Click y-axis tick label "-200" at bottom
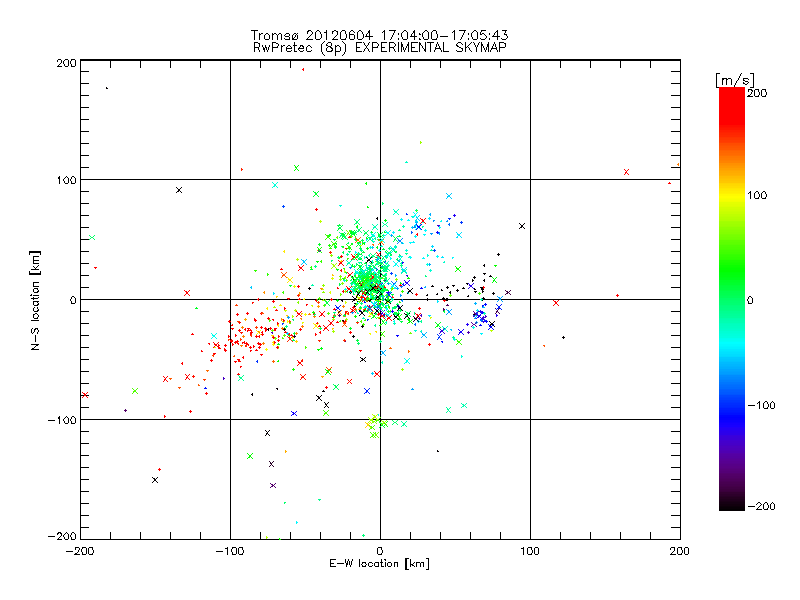Screen dimensions: 800x600 [x=62, y=536]
